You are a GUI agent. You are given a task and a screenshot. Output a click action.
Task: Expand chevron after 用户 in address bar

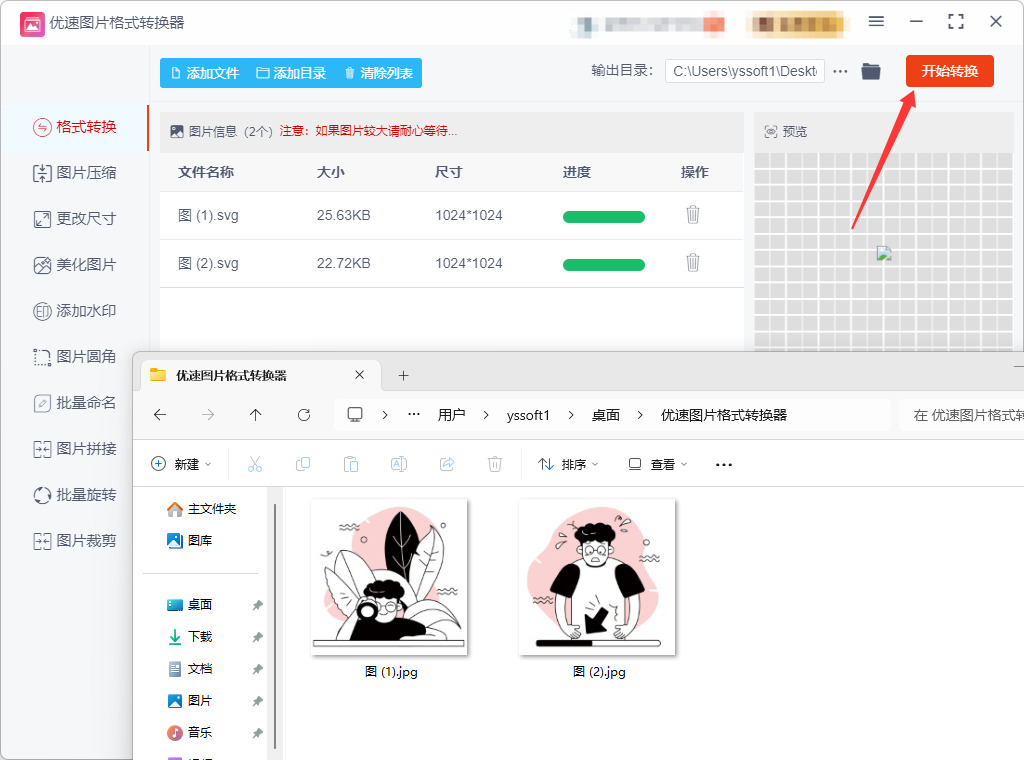coord(486,415)
